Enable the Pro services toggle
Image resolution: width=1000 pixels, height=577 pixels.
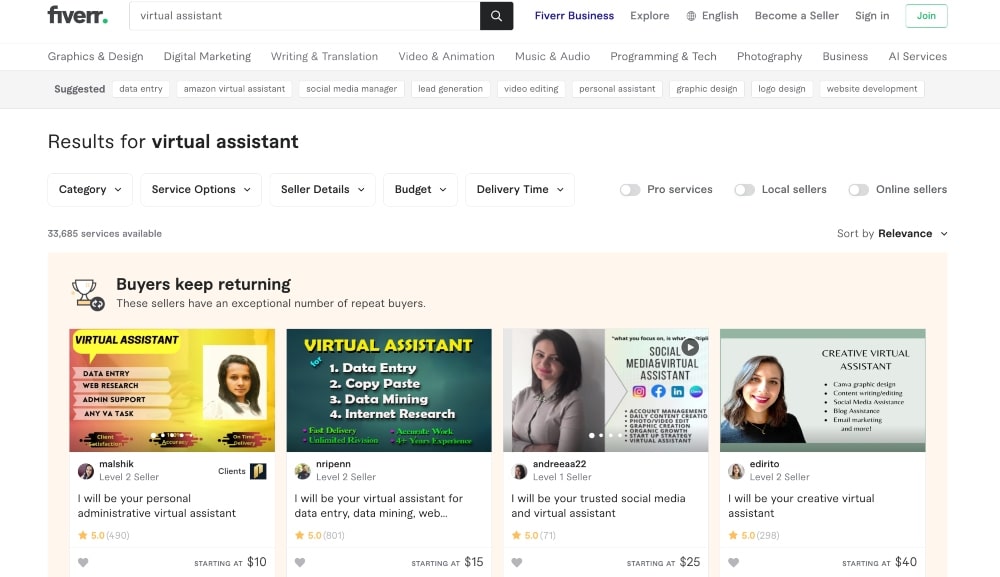tap(630, 189)
